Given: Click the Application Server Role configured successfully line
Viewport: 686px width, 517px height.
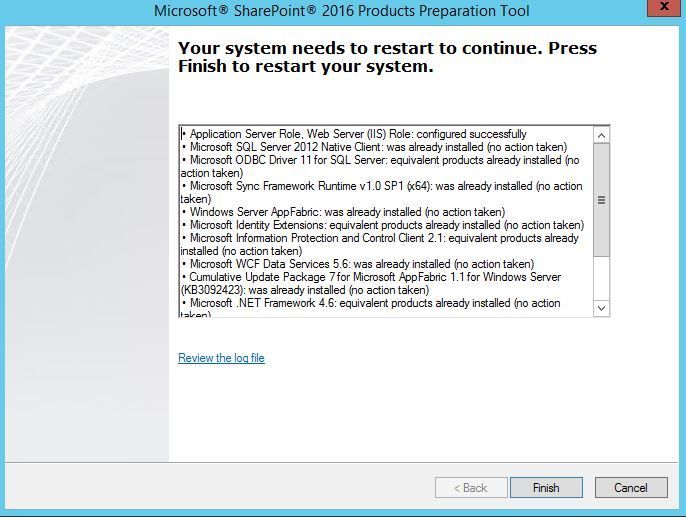Looking at the screenshot, I should pyautogui.click(x=354, y=134).
